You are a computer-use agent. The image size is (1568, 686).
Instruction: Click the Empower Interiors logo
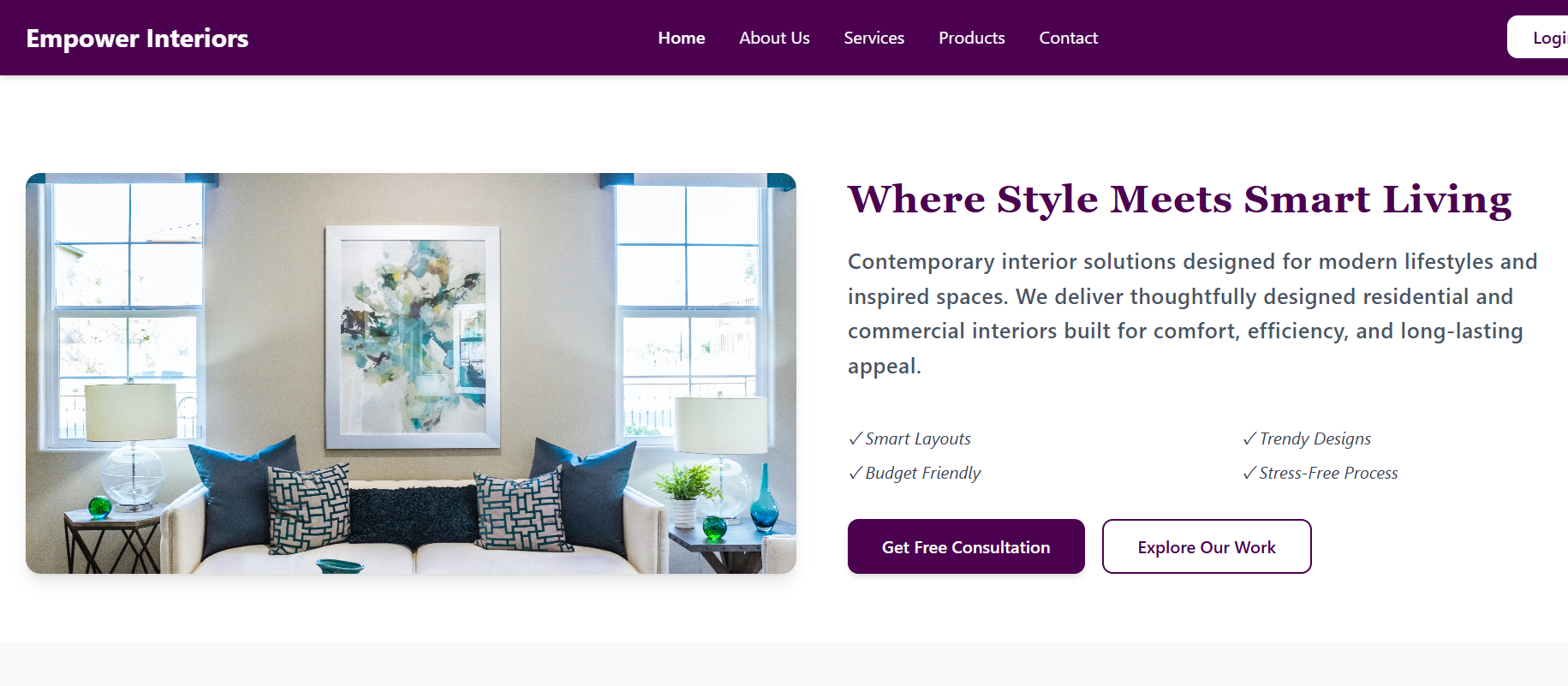point(137,39)
